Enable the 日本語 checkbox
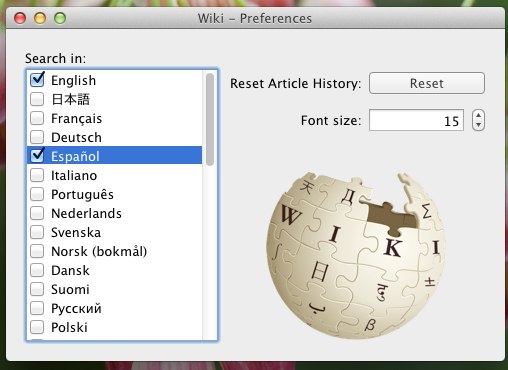508x370 pixels. pos(37,99)
